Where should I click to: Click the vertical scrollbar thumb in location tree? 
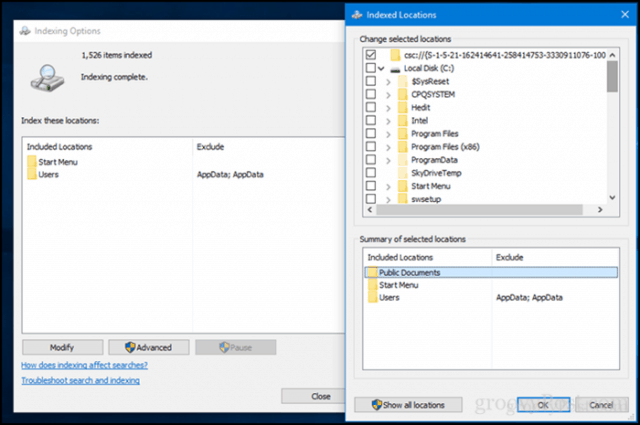(612, 76)
